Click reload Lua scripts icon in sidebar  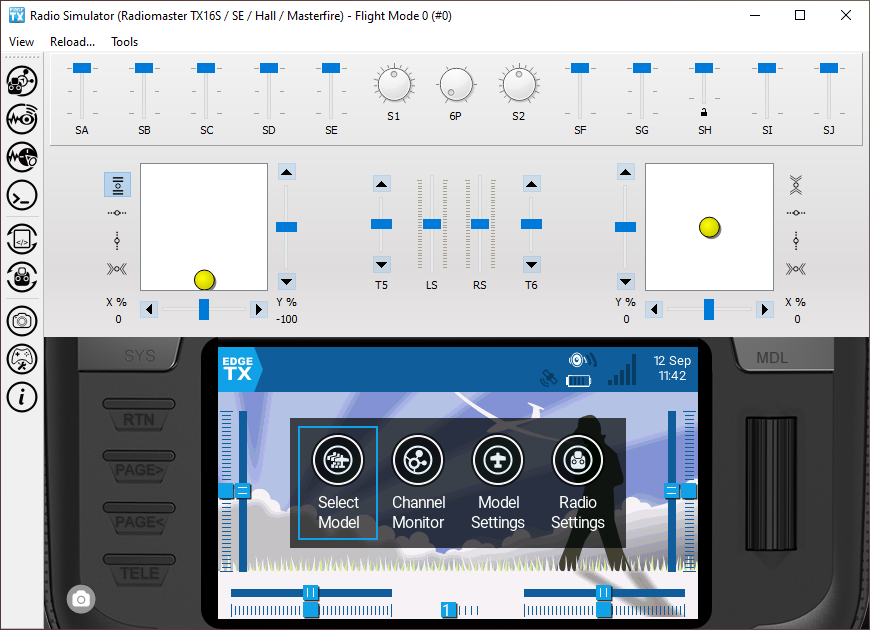(x=22, y=239)
